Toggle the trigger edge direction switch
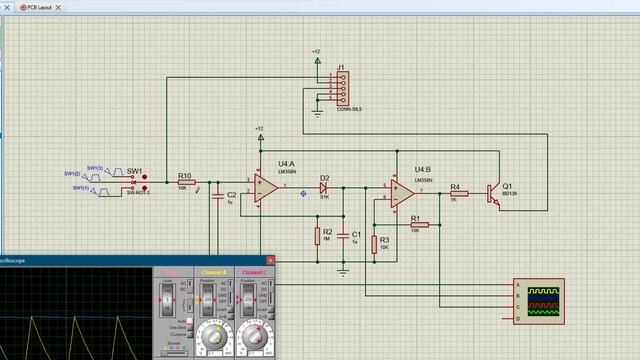This screenshot has width=640, height=360. pyautogui.click(x=190, y=305)
